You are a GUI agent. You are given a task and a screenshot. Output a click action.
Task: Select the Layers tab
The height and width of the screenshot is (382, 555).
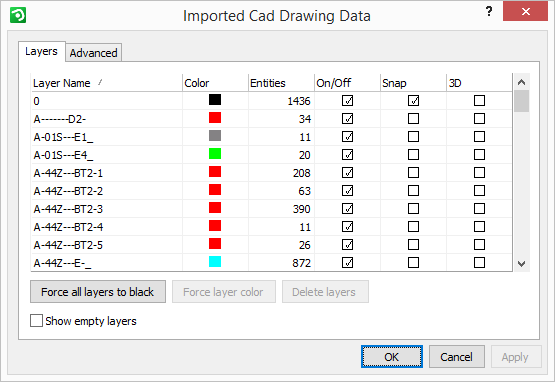click(x=41, y=51)
